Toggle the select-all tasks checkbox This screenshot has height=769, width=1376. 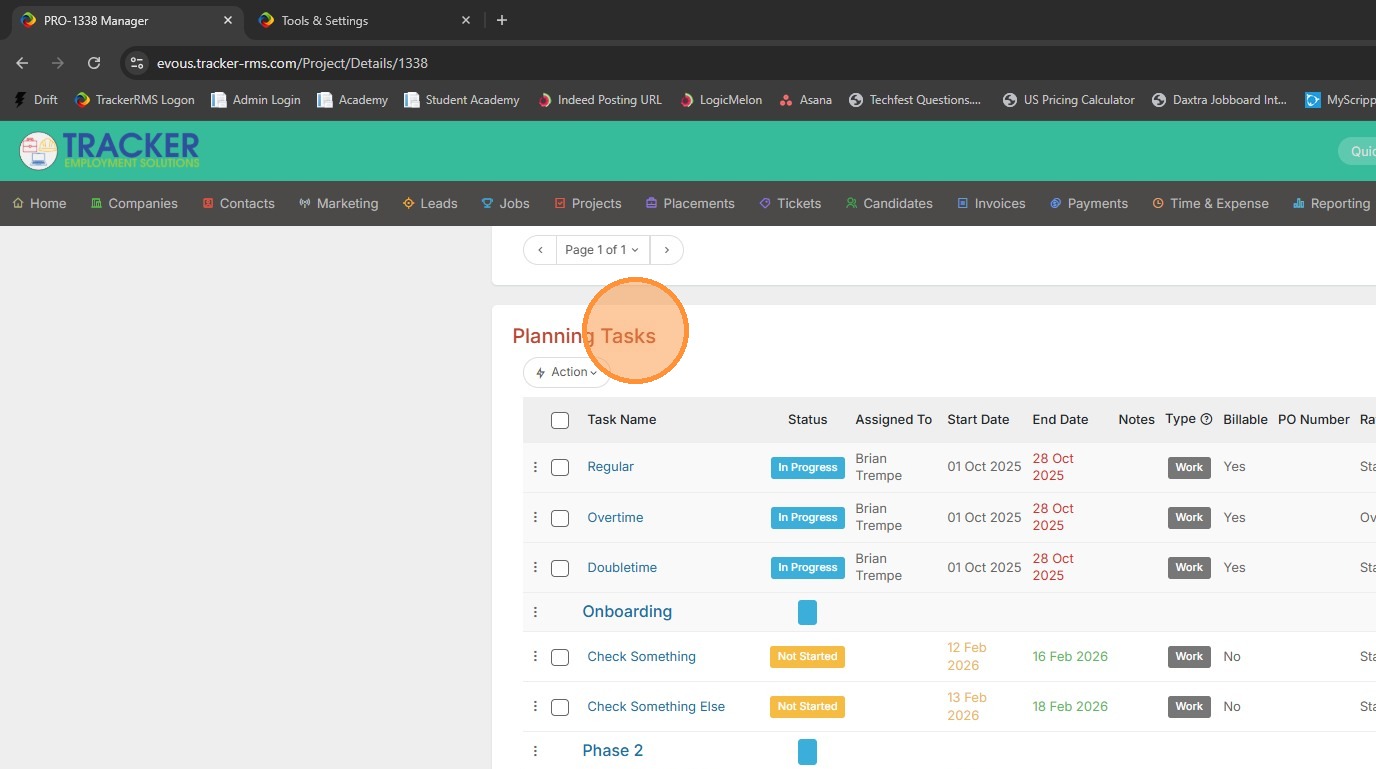[x=560, y=421]
